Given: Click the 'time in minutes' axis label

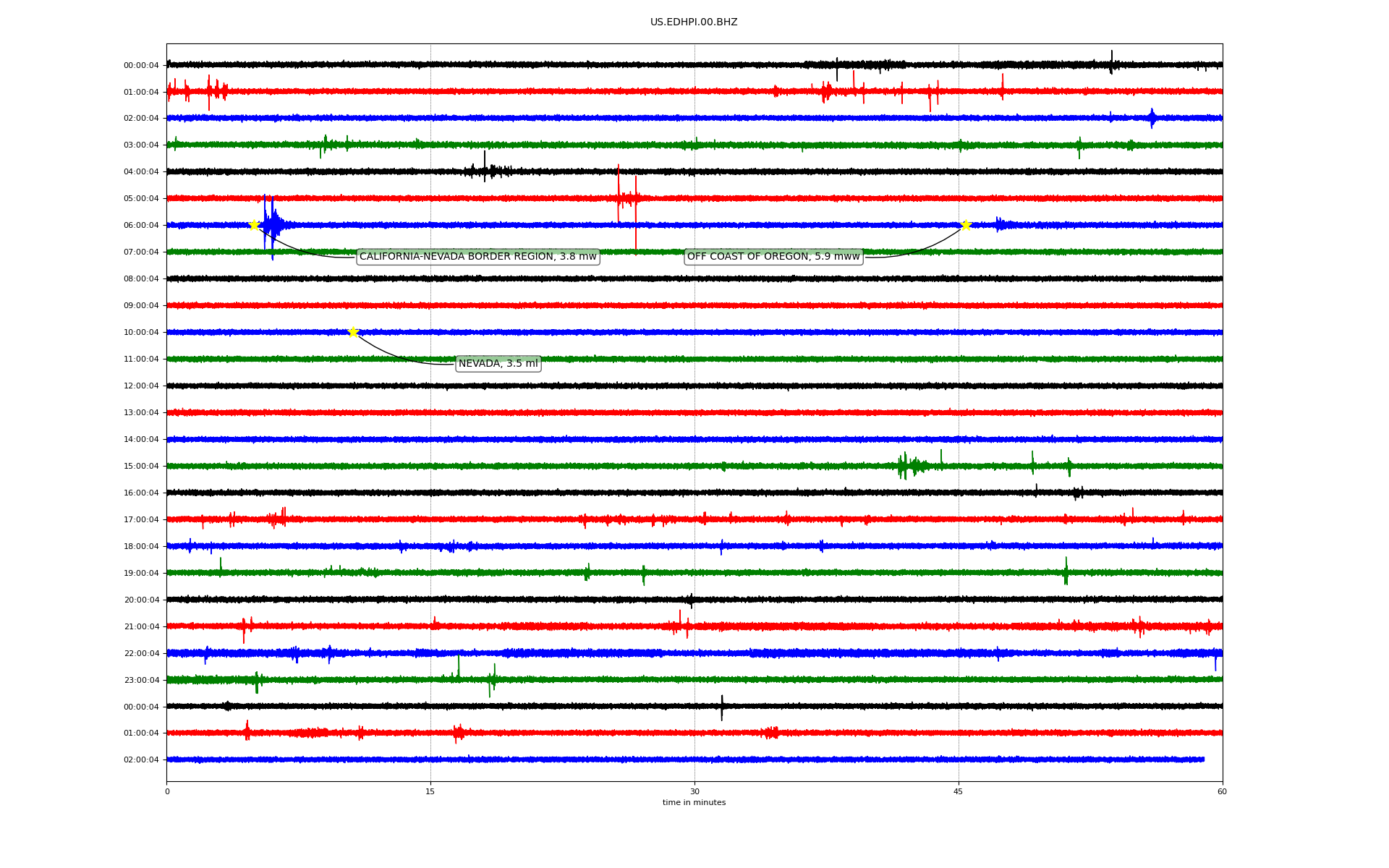Looking at the screenshot, I should [x=693, y=803].
